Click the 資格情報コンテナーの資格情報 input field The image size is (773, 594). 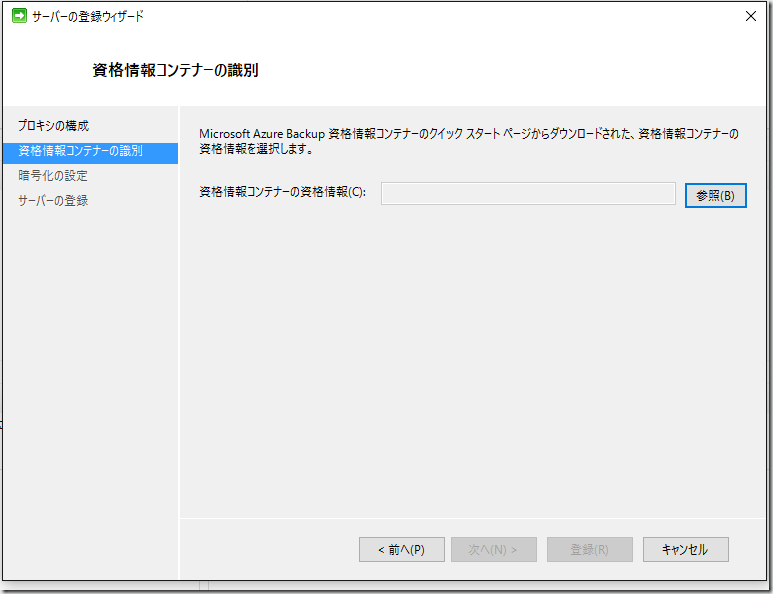(528, 194)
